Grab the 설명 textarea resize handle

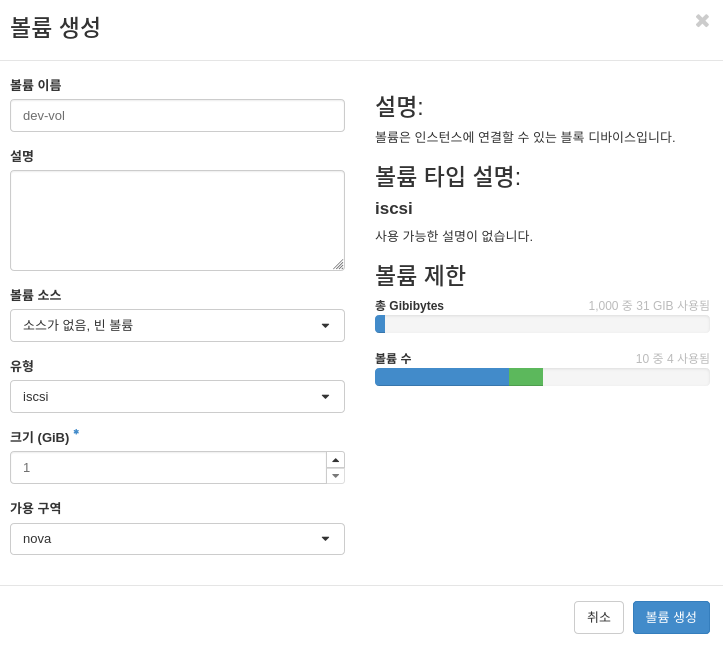(339, 265)
